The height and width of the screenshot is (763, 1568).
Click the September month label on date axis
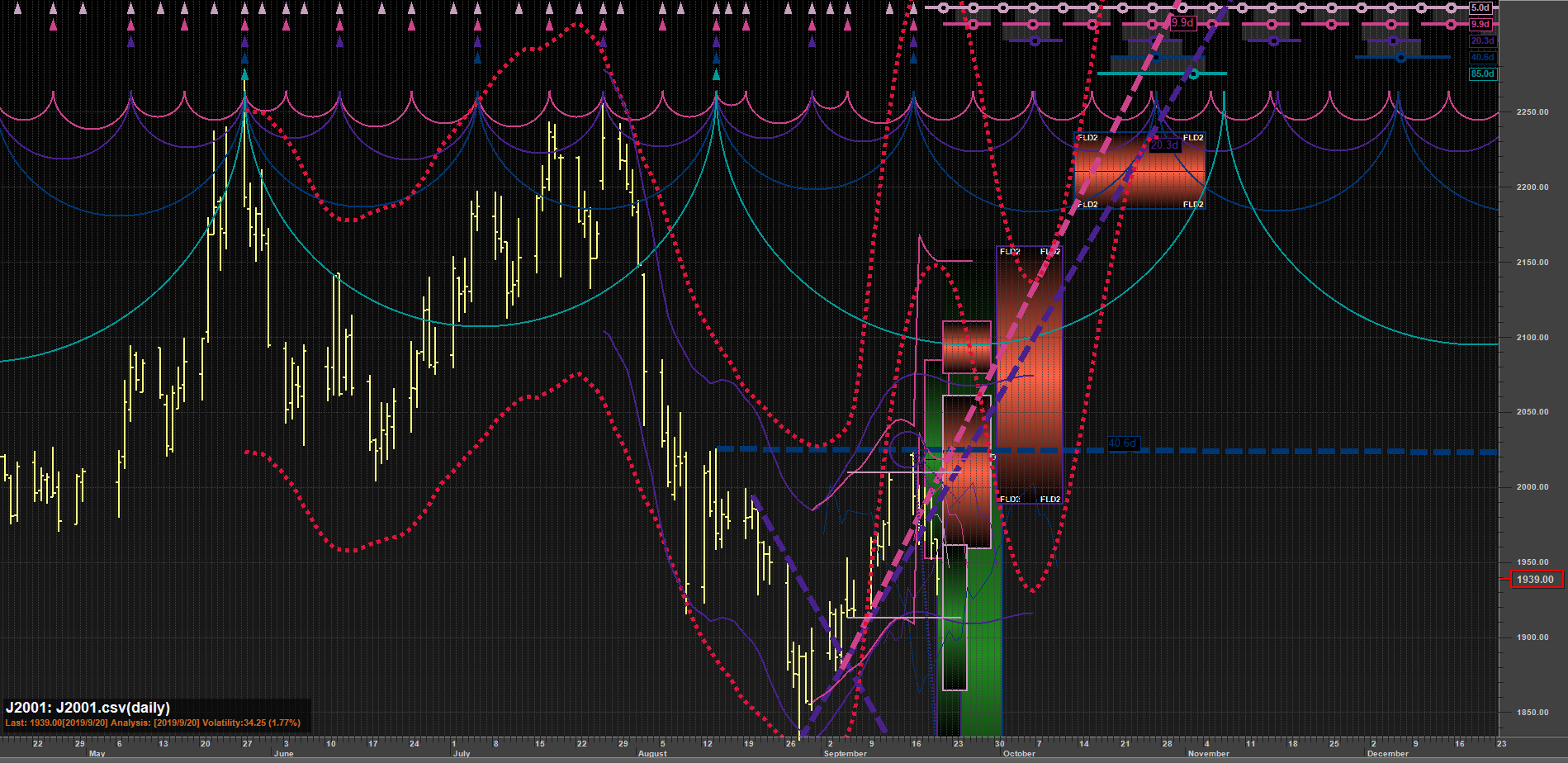click(846, 754)
